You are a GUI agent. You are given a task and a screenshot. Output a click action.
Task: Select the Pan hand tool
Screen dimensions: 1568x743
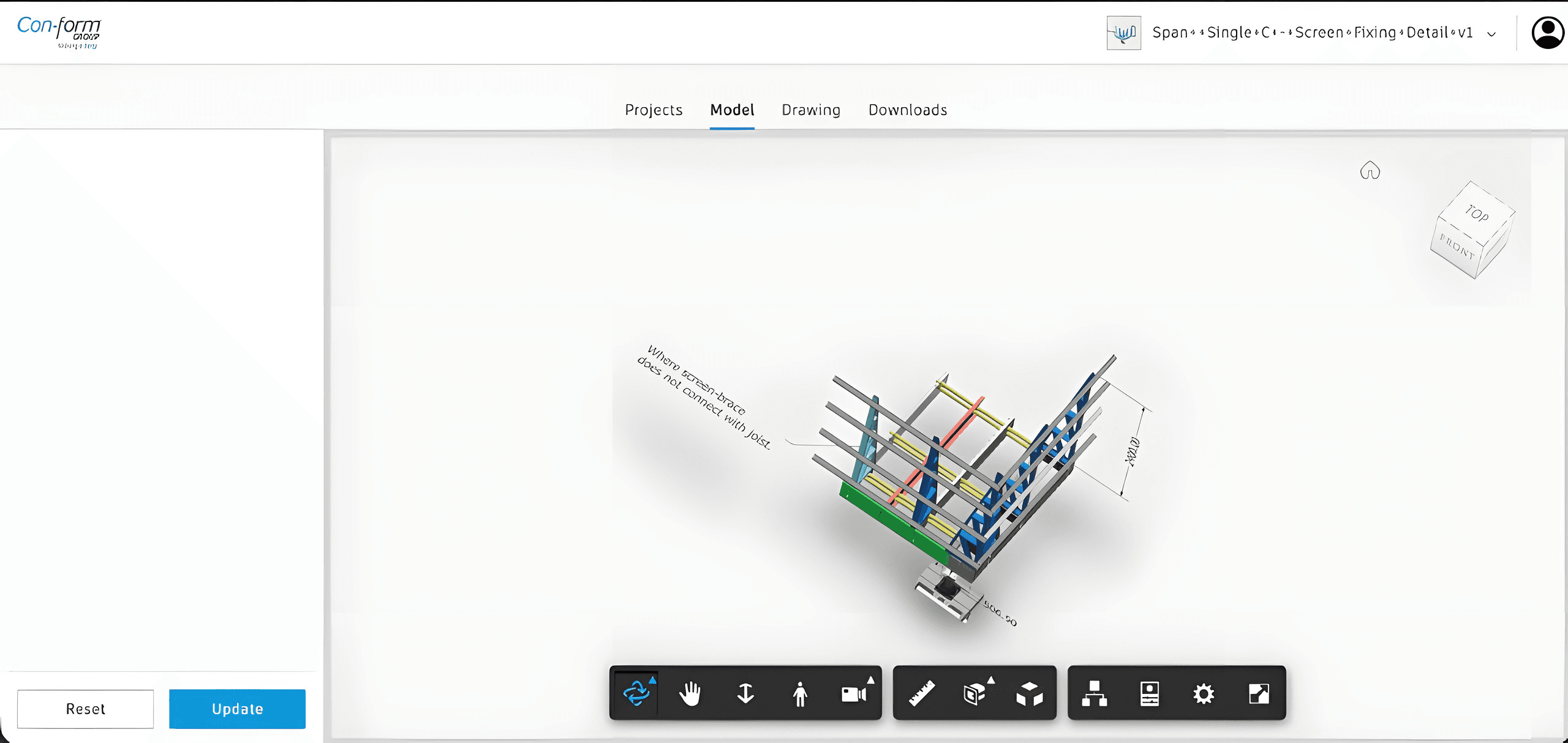pyautogui.click(x=690, y=693)
